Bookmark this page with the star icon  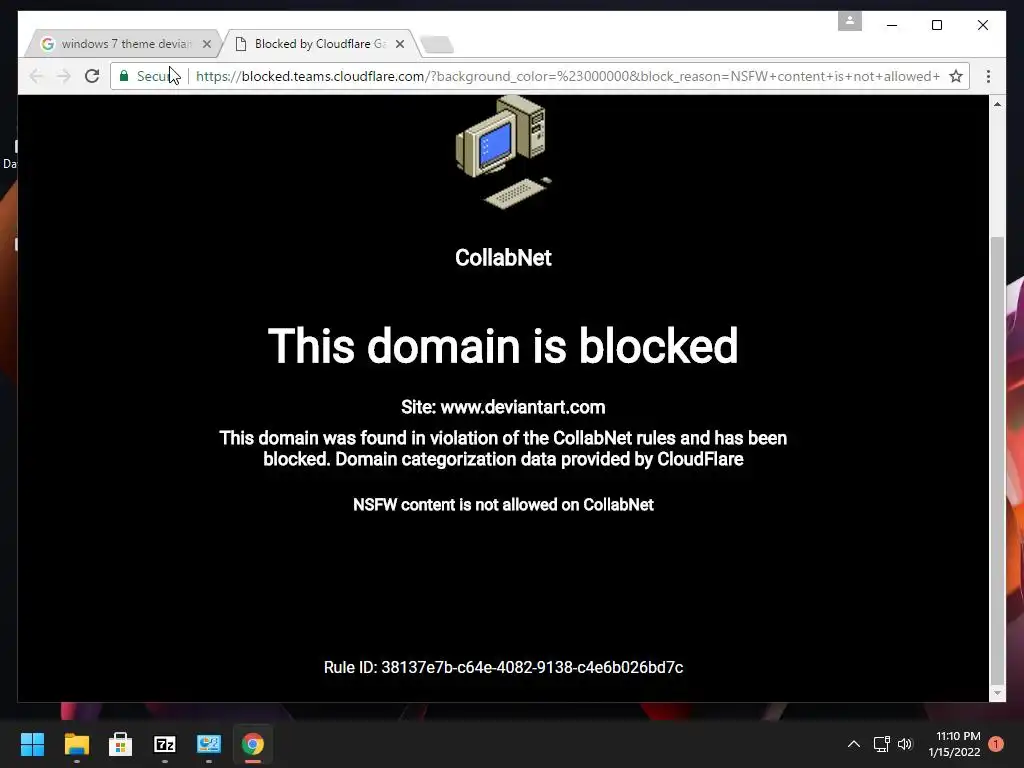coord(955,76)
